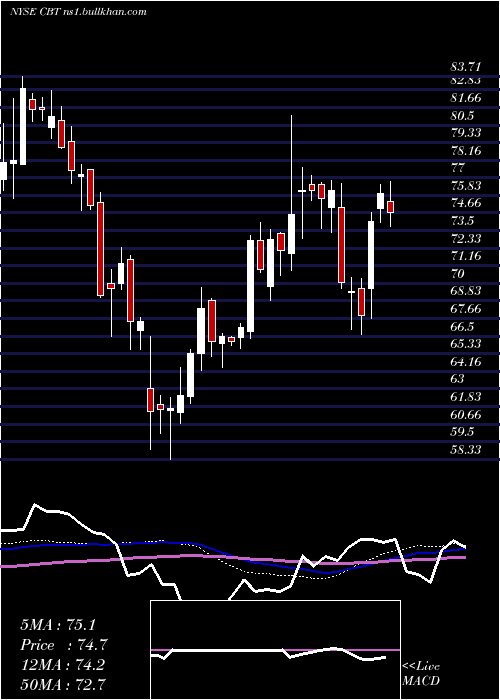Click the NYSE CBT chart title
This screenshot has width=500, height=700.
78,12
